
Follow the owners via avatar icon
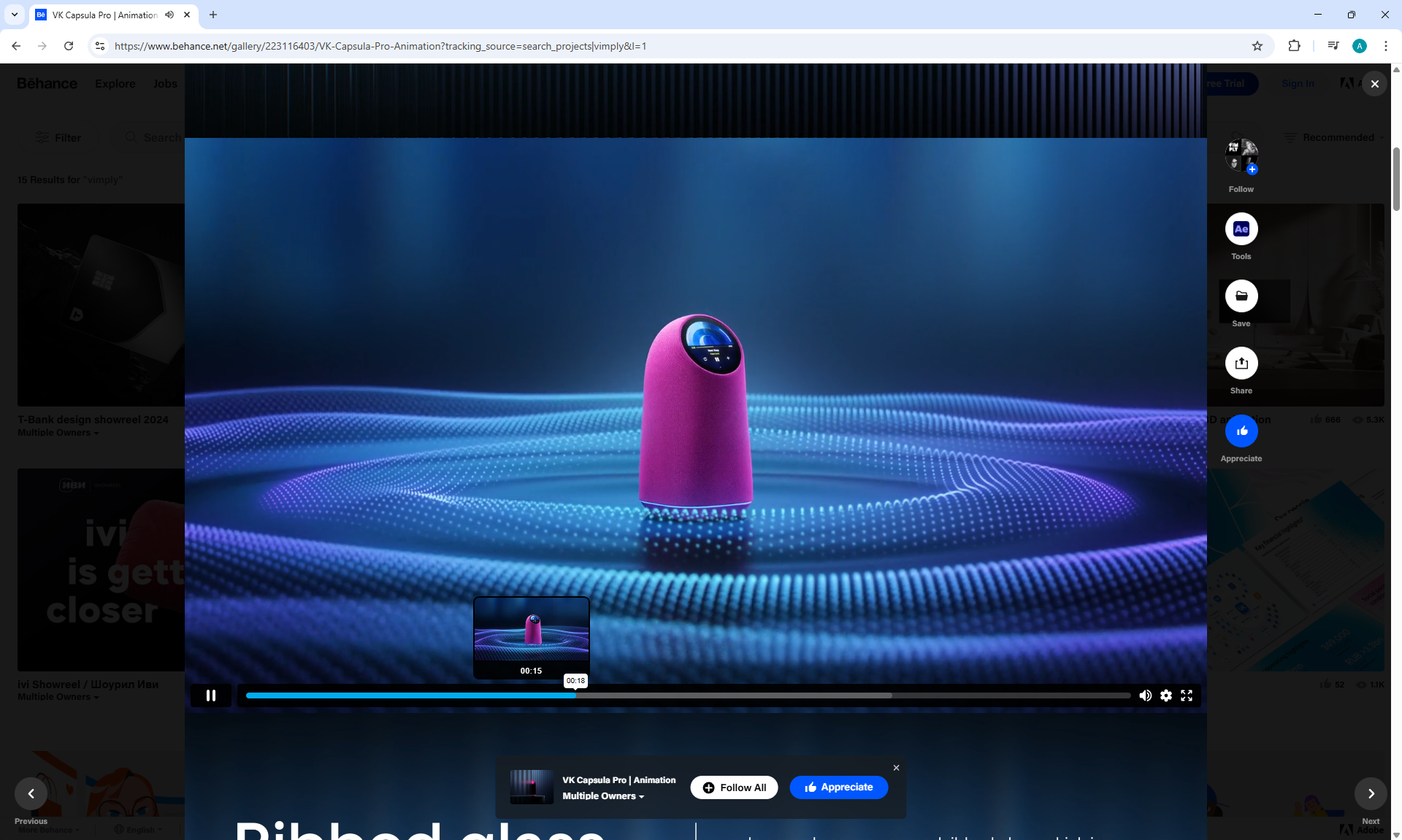1241,155
